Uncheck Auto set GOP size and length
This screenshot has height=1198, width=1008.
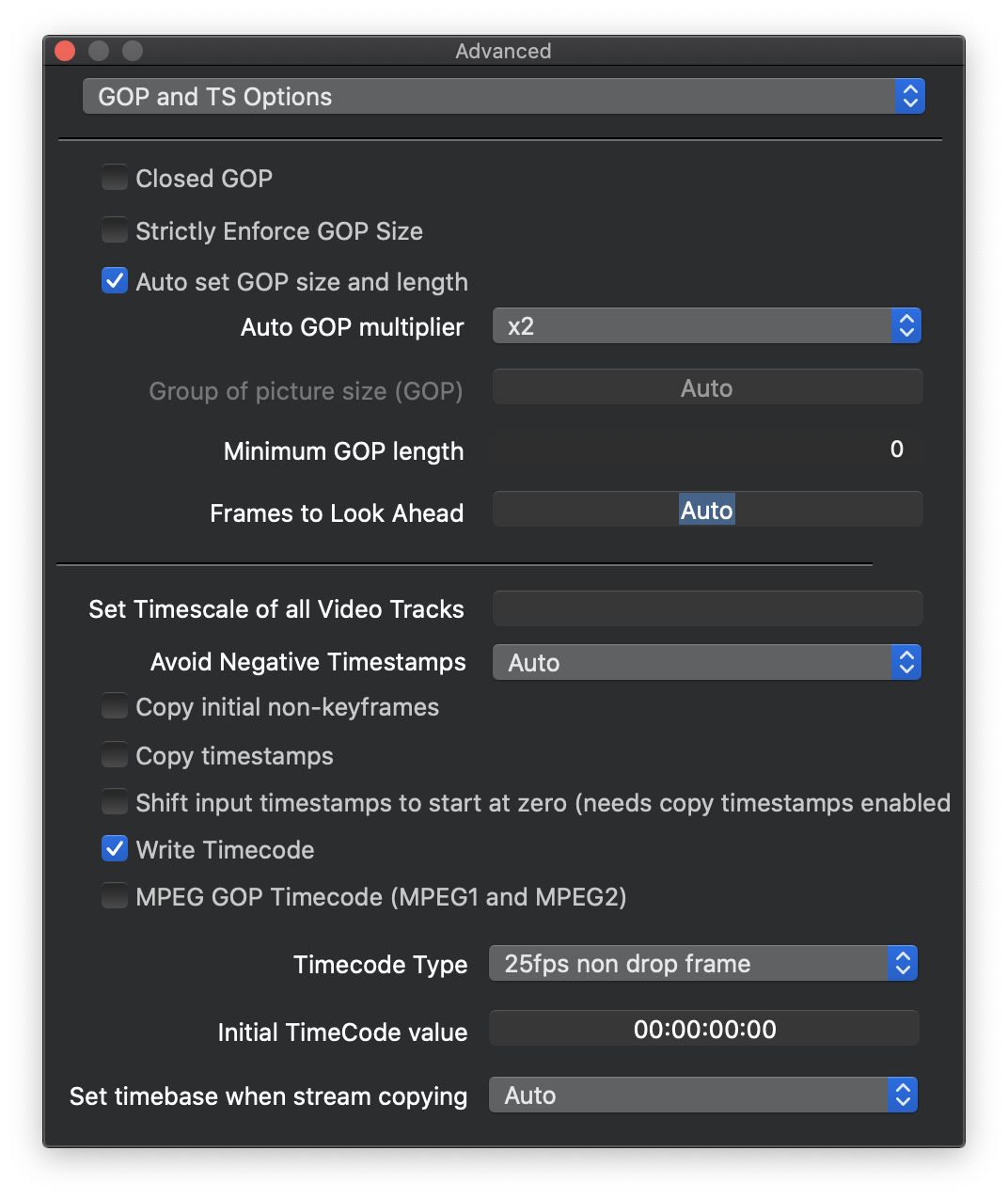pos(115,281)
